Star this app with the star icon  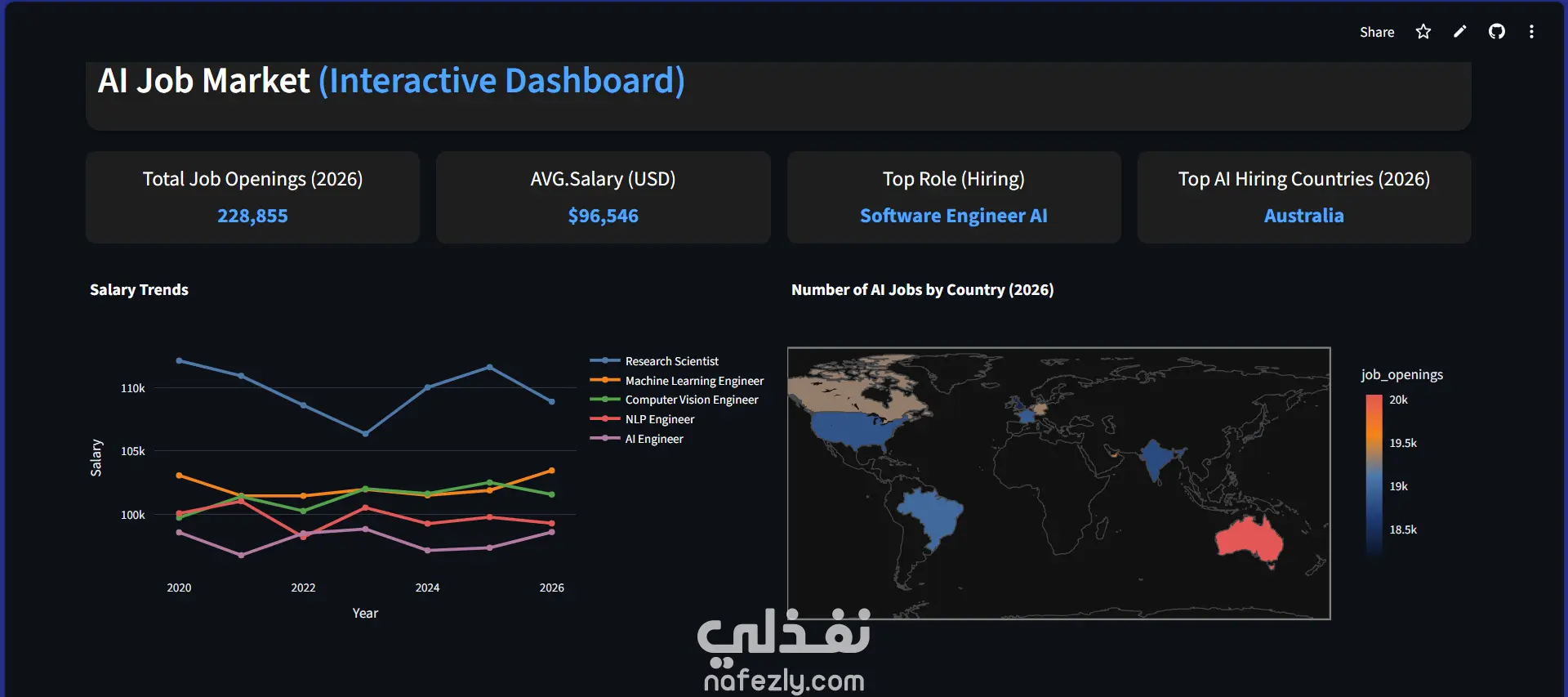pyautogui.click(x=1423, y=32)
